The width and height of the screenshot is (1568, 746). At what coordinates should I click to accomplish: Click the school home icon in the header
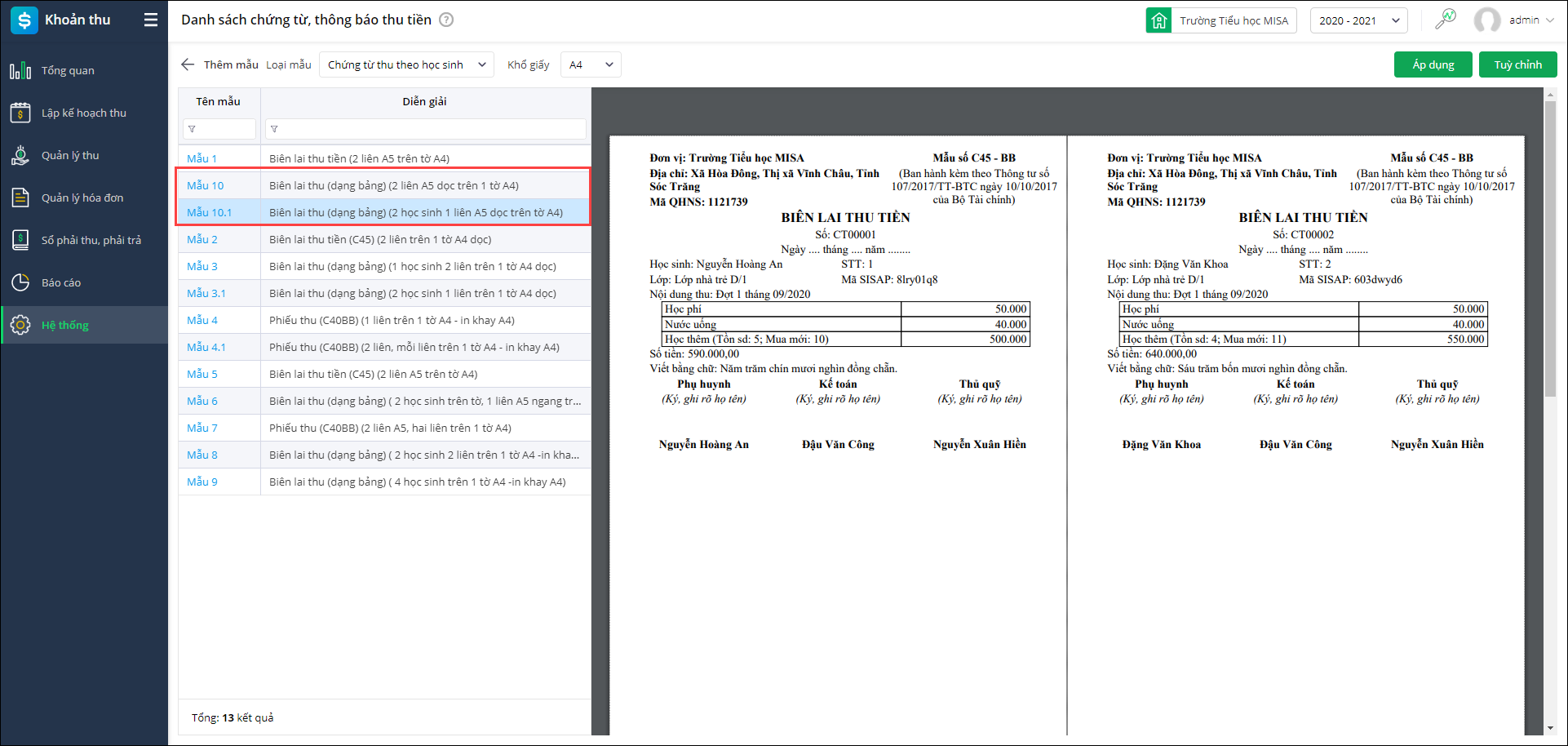pos(1158,20)
